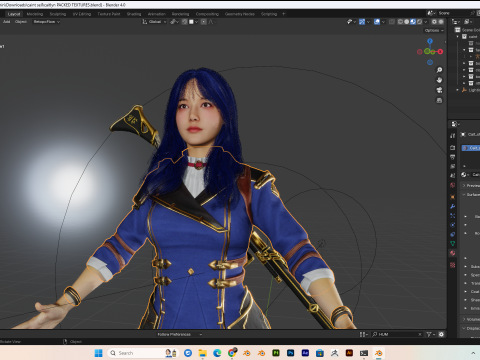Image resolution: width=480 pixels, height=360 pixels.
Task: Click the hand pan view button
Action: [x=439, y=80]
